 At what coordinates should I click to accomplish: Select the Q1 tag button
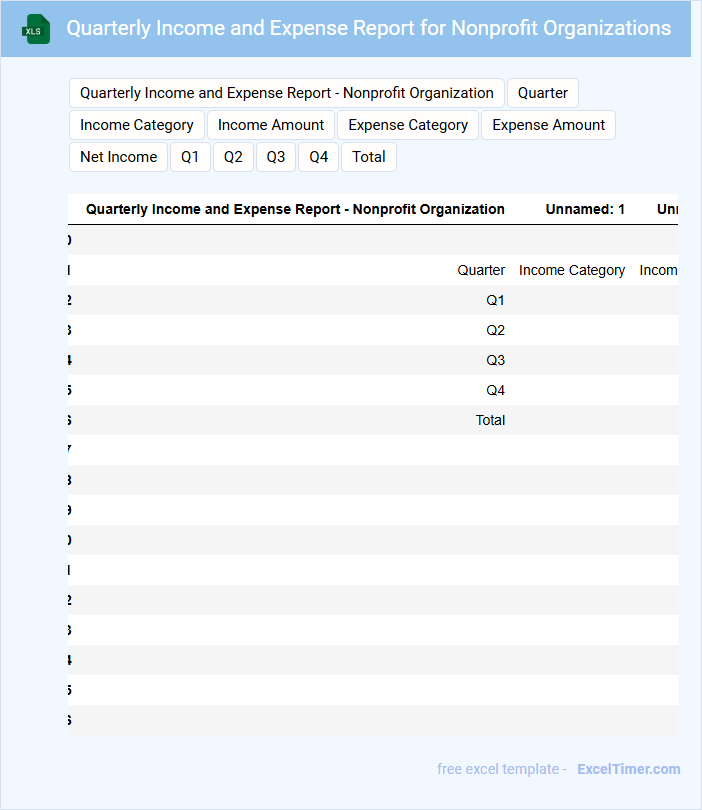click(190, 157)
